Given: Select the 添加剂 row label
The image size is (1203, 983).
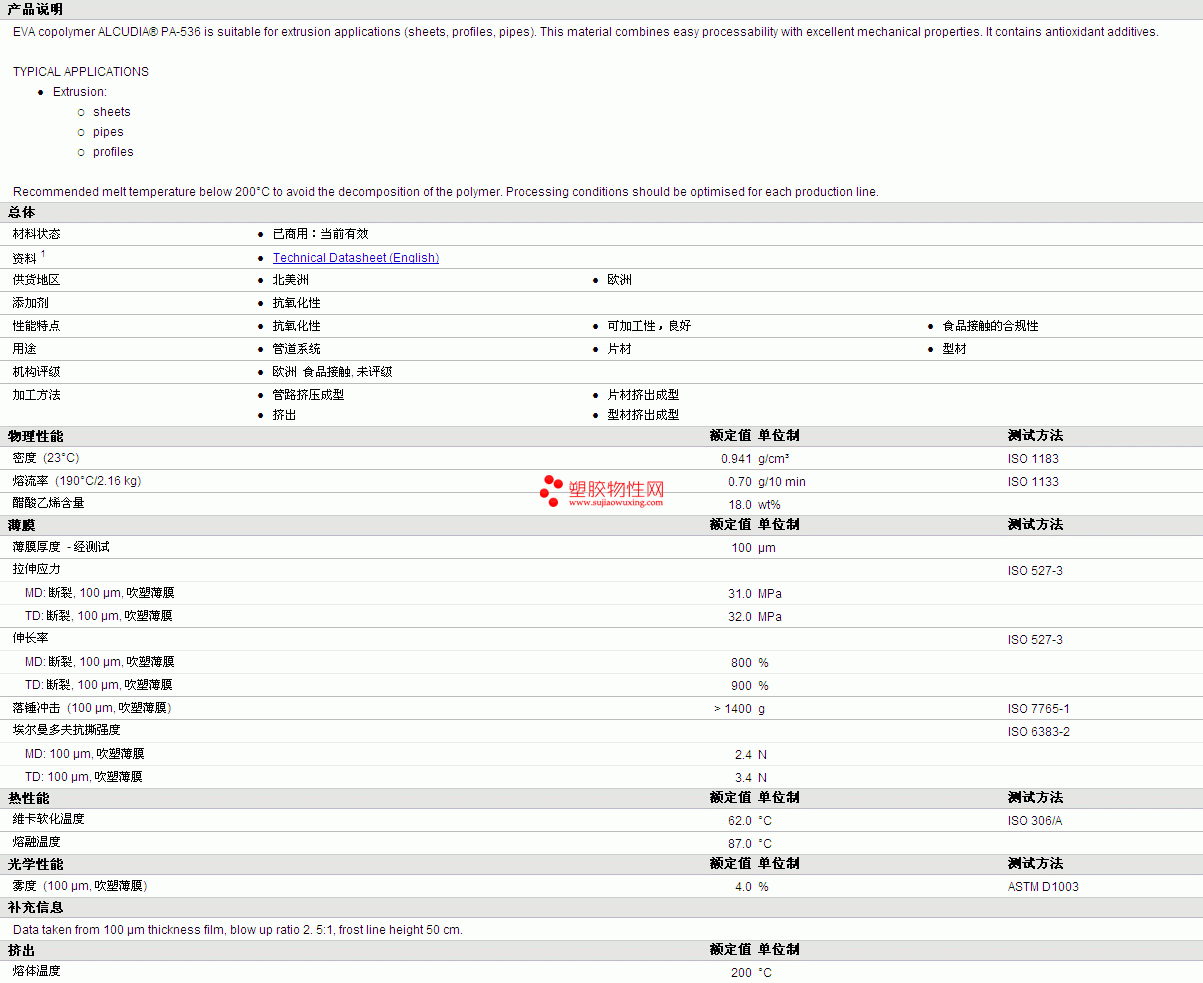Looking at the screenshot, I should pos(31,303).
